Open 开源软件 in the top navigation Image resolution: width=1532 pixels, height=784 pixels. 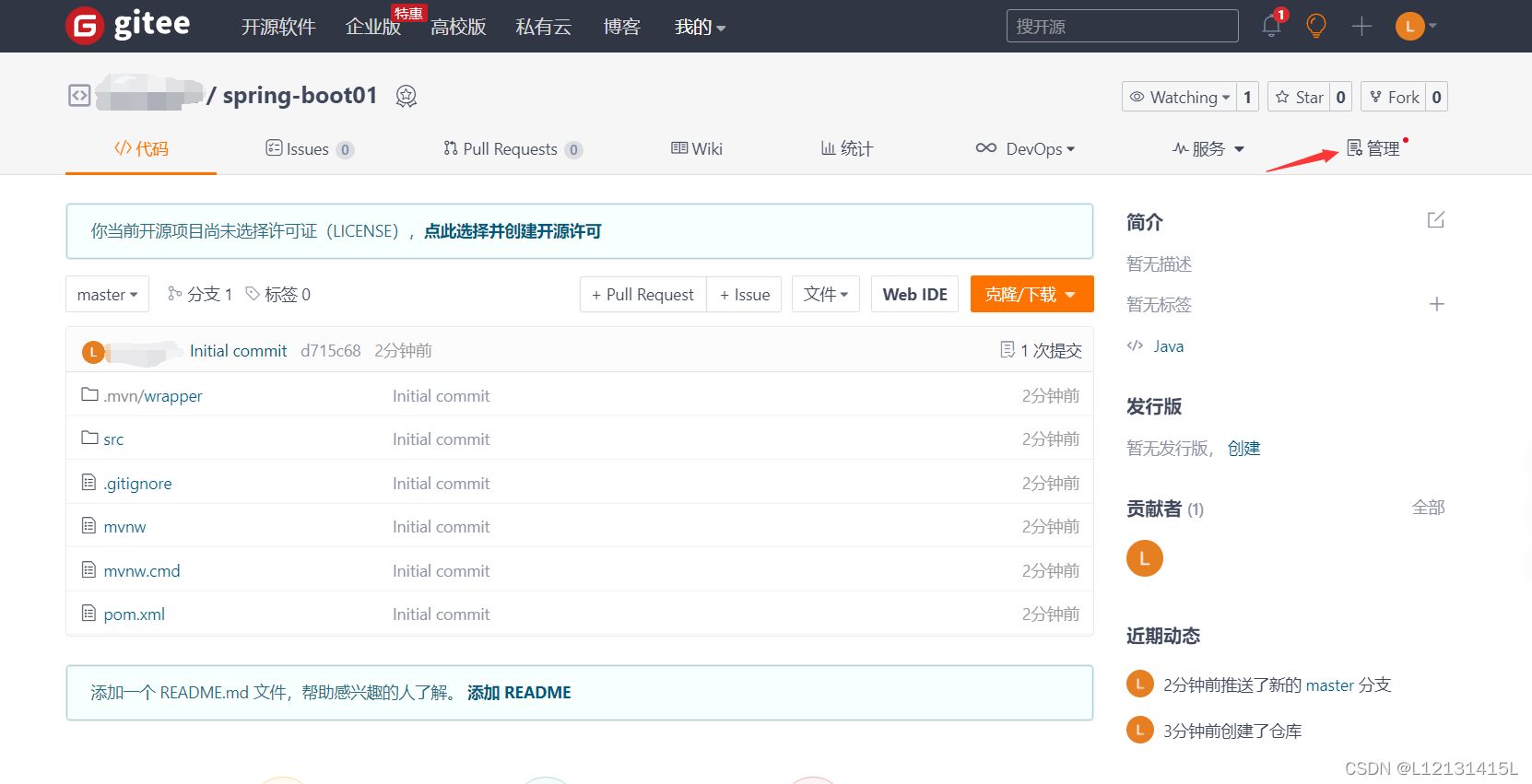click(278, 27)
